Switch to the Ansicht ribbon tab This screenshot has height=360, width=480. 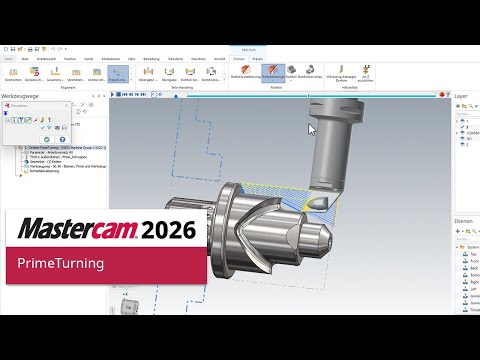[x=219, y=59]
